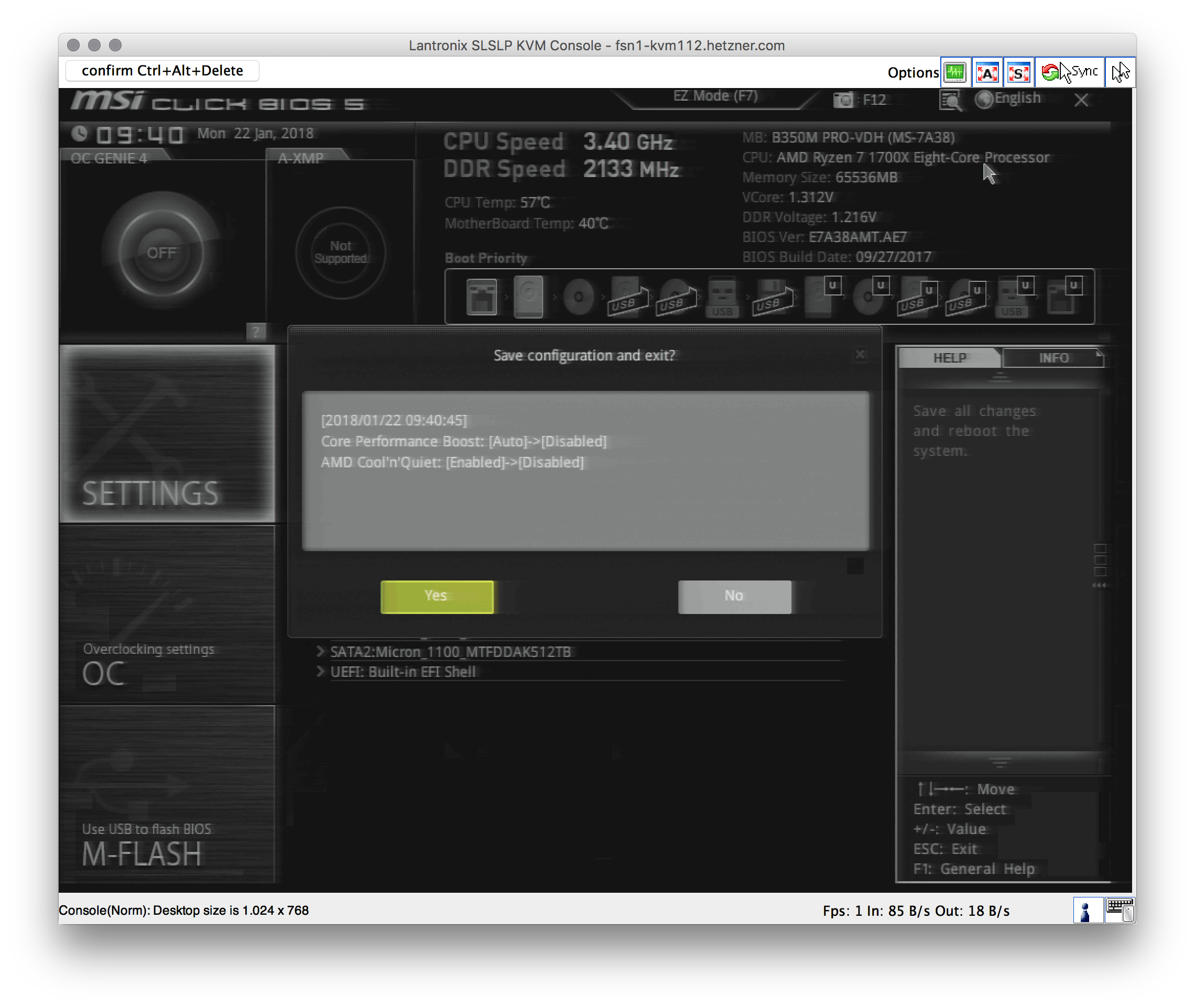Click the confirm Ctrl+Alt+Delete button
This screenshot has height=1008, width=1195.
coord(162,71)
